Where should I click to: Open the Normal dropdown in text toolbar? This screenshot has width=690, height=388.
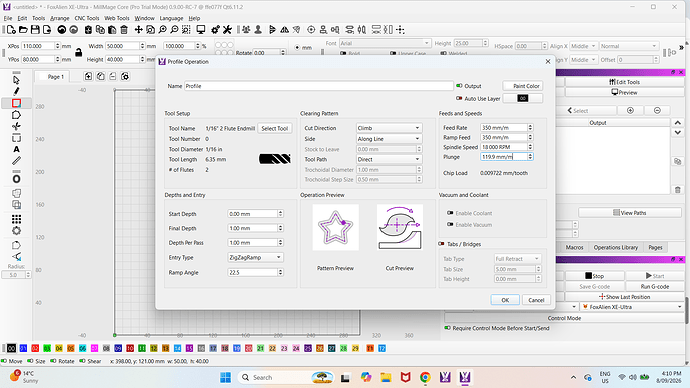point(628,46)
